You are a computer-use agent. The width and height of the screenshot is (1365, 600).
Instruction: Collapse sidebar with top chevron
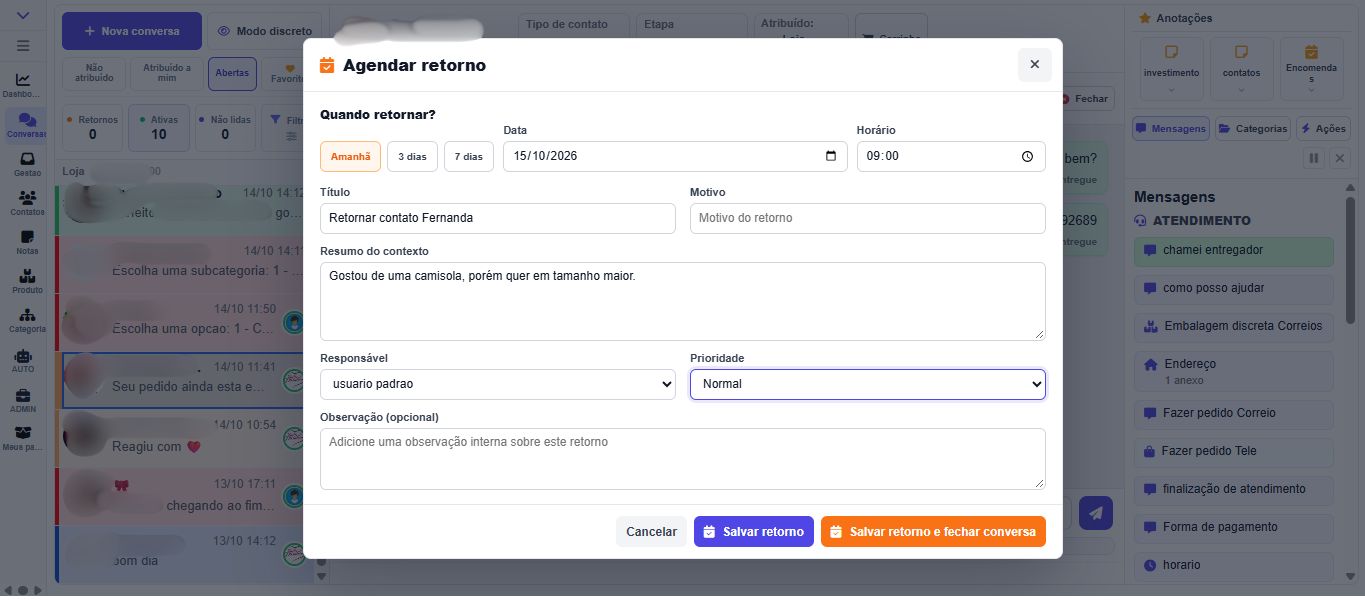pos(23,14)
